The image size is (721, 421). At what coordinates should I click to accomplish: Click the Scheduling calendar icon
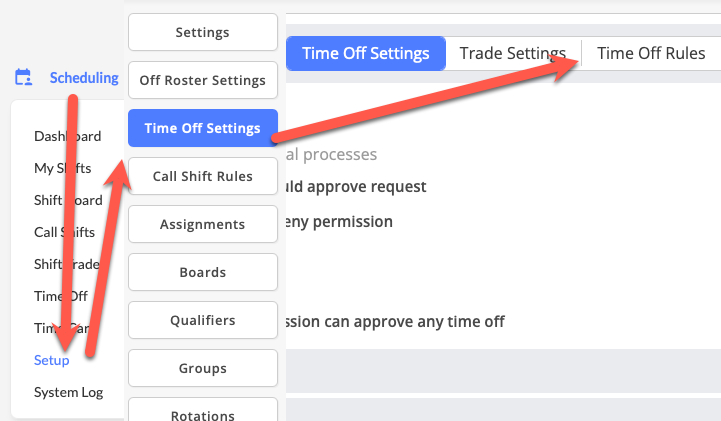click(x=24, y=77)
